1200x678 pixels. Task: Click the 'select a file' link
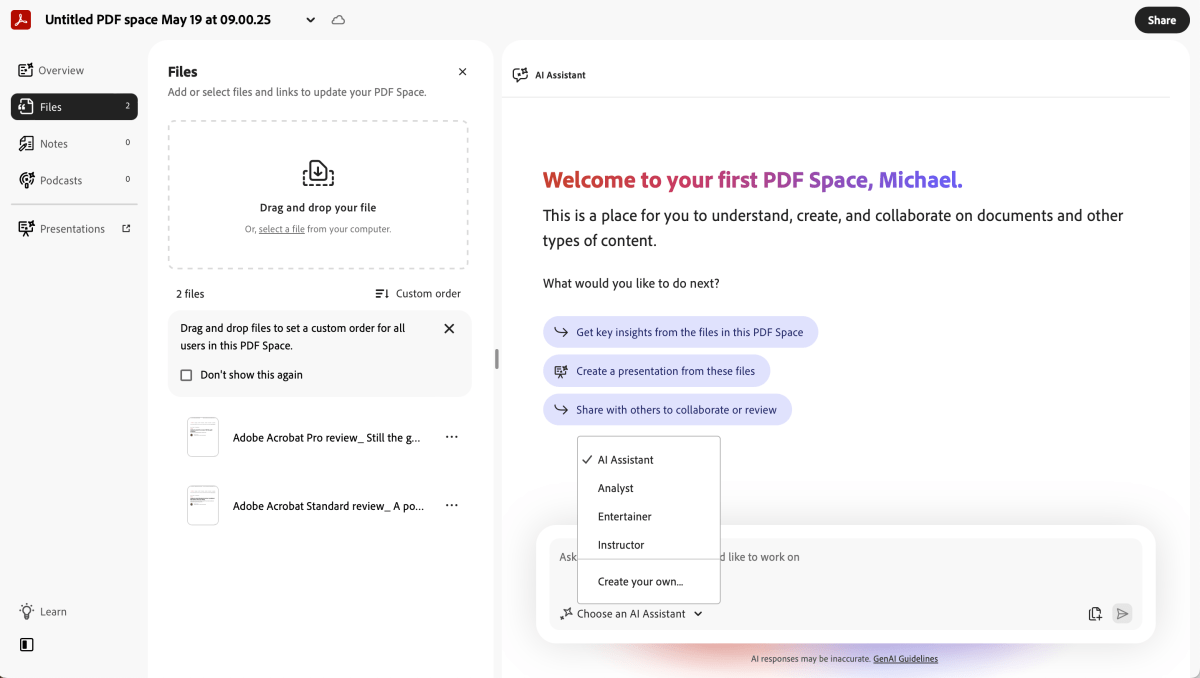pos(282,229)
